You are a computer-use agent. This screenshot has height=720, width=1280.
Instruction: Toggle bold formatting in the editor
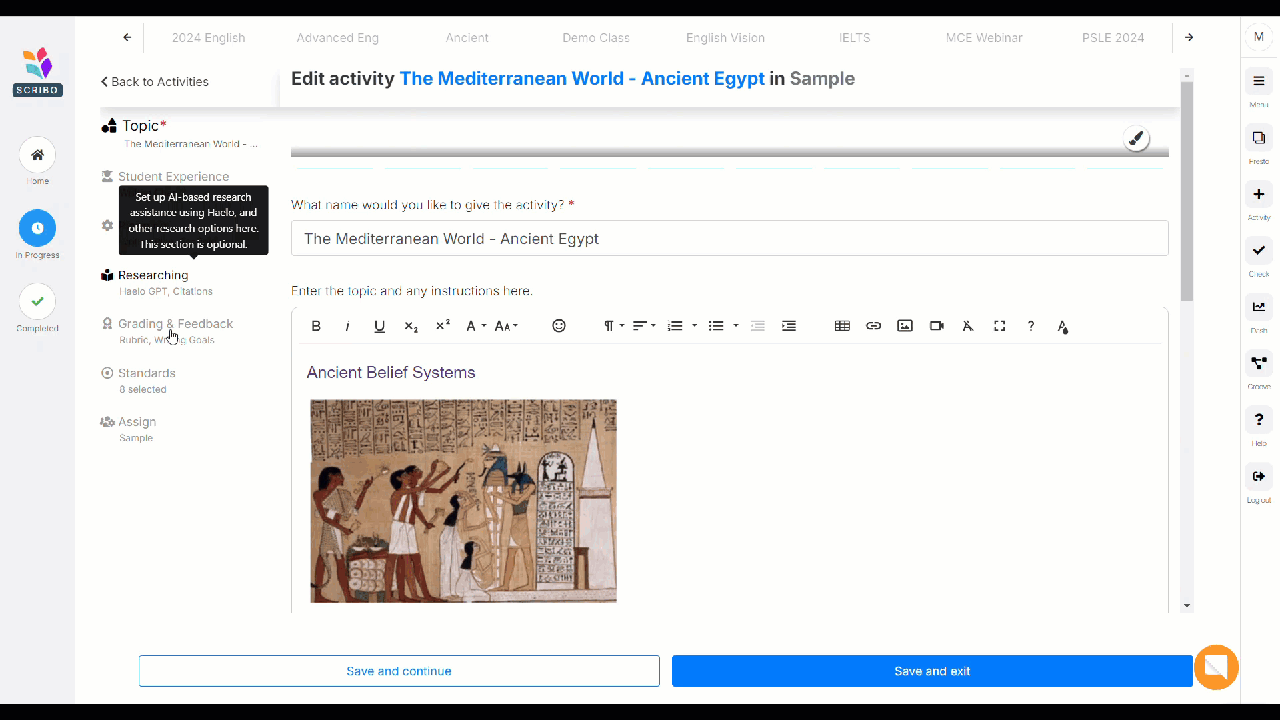[316, 326]
